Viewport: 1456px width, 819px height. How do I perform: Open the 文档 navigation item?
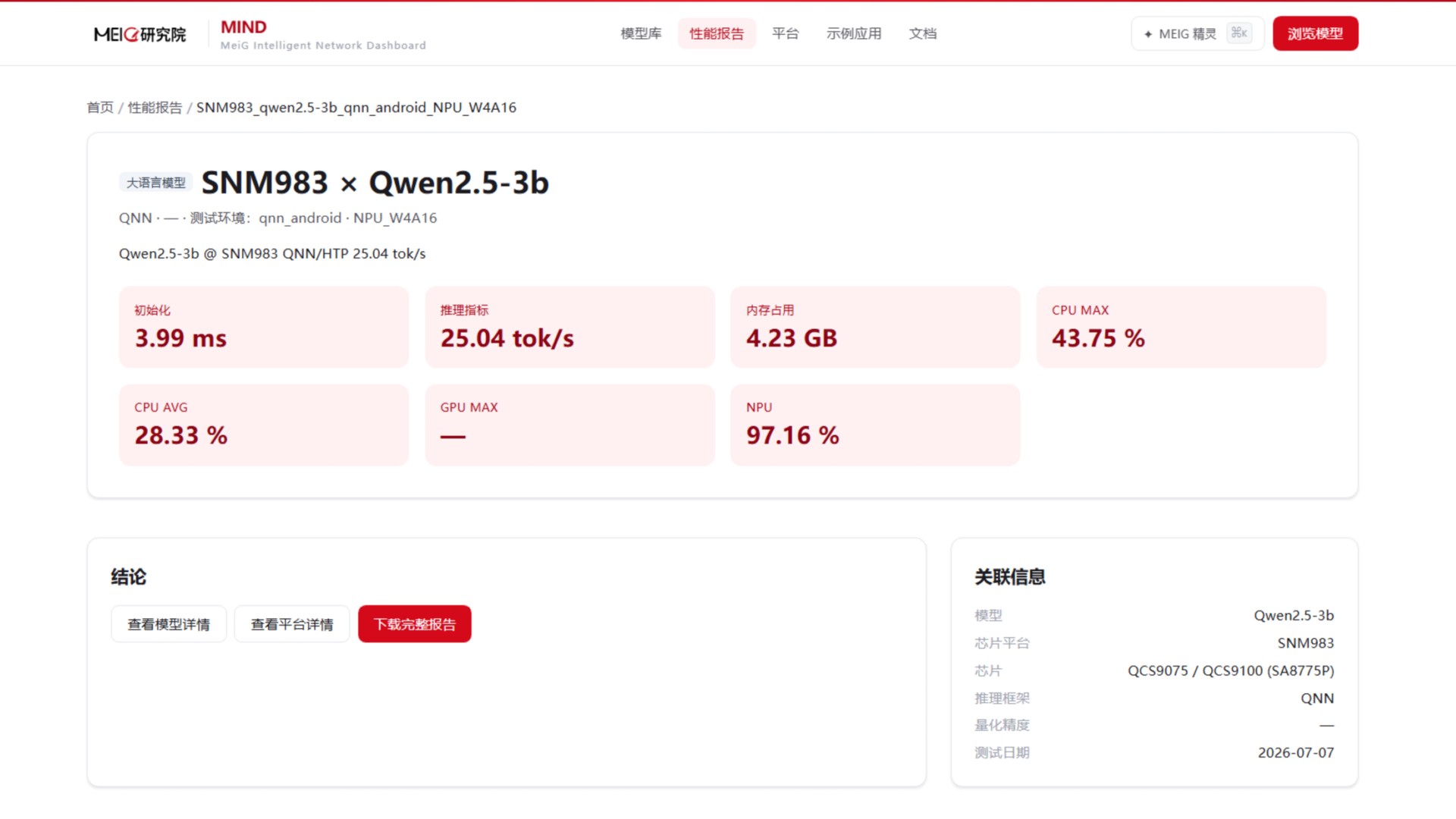pyautogui.click(x=923, y=33)
